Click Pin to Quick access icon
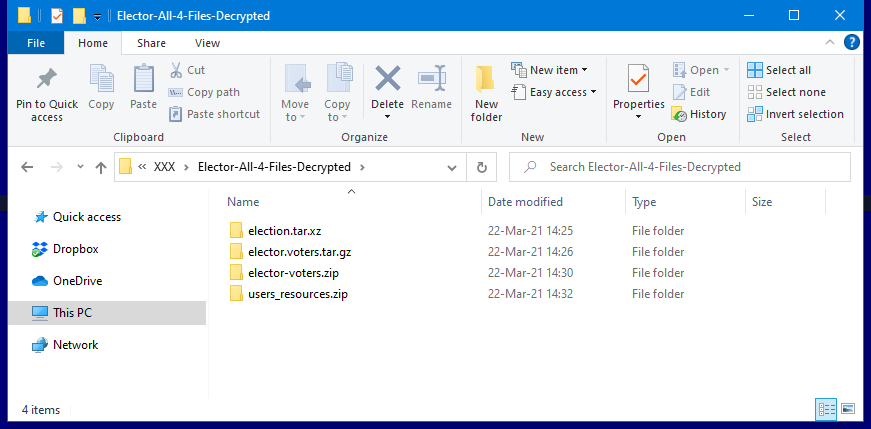 [46, 79]
